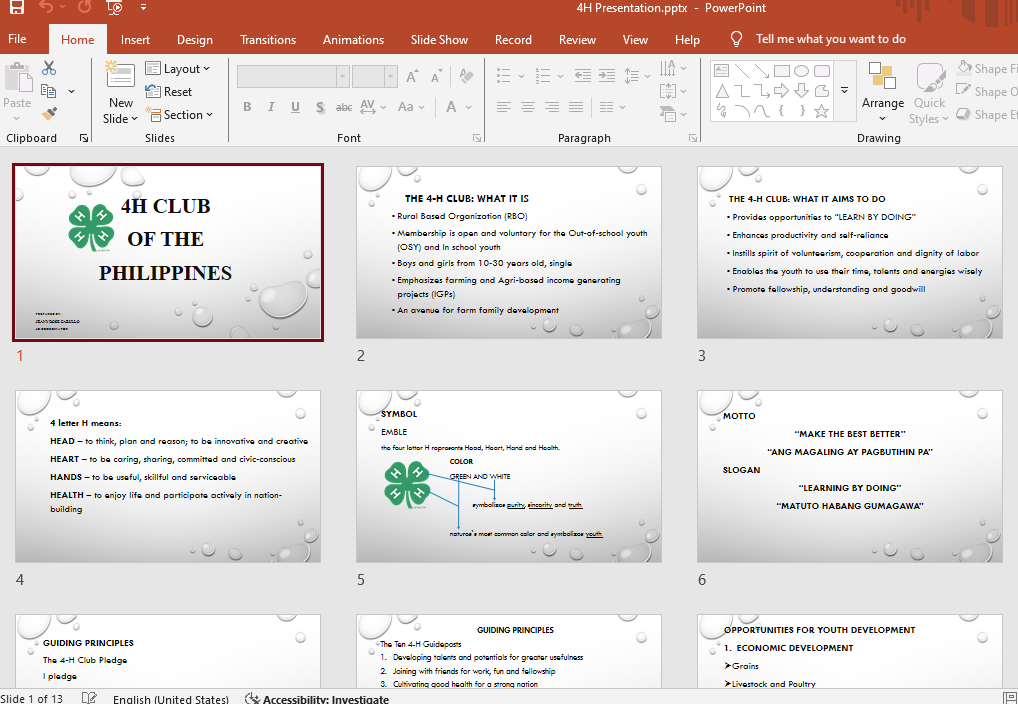Increase the list indent level

coord(607,76)
